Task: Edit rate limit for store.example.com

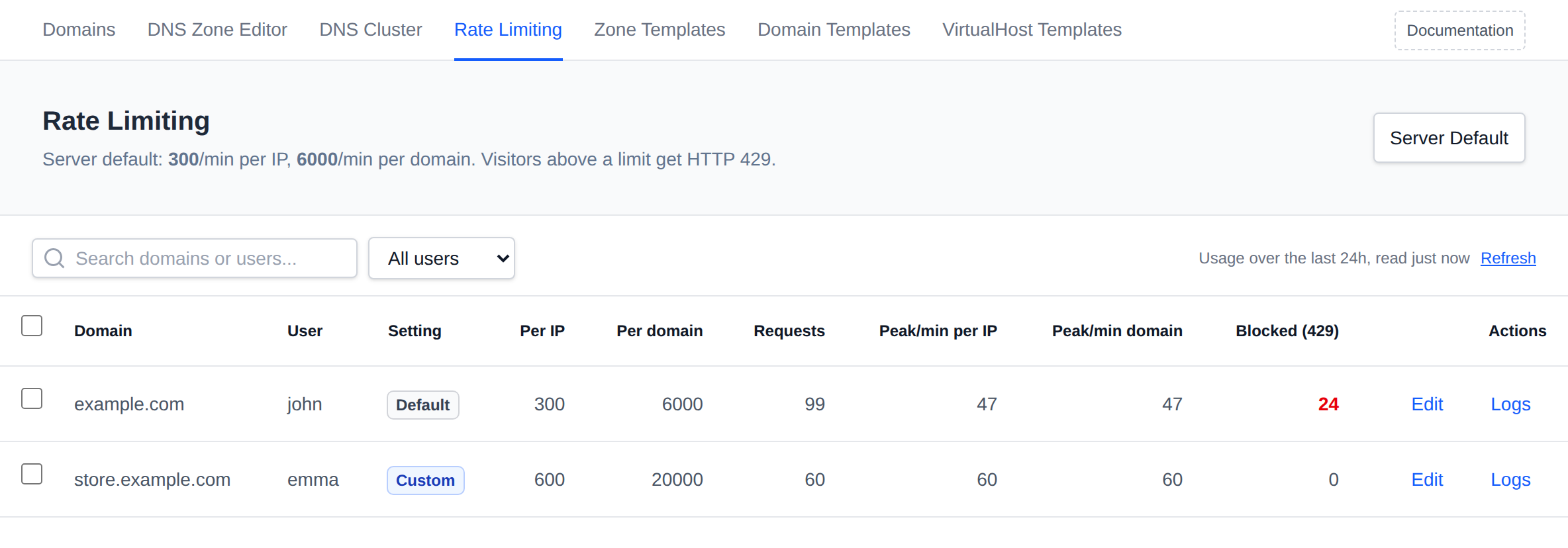Action: click(1427, 480)
